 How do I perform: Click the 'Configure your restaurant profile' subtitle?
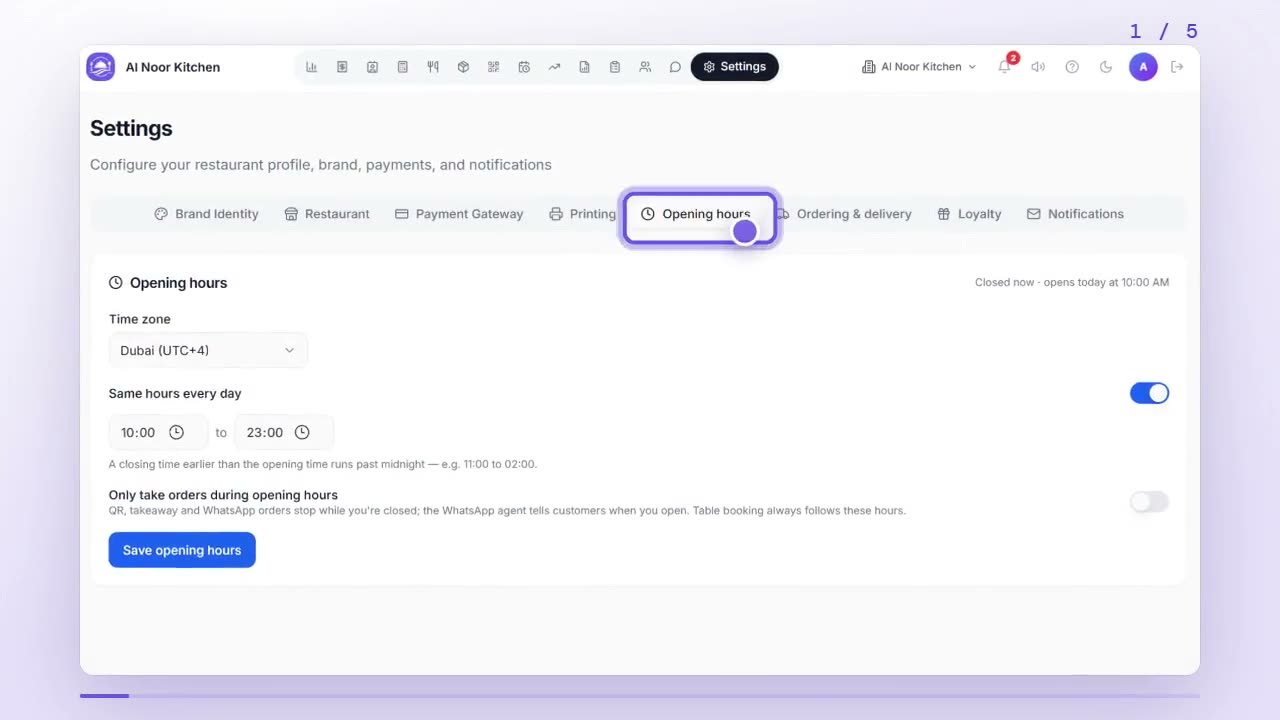(321, 165)
